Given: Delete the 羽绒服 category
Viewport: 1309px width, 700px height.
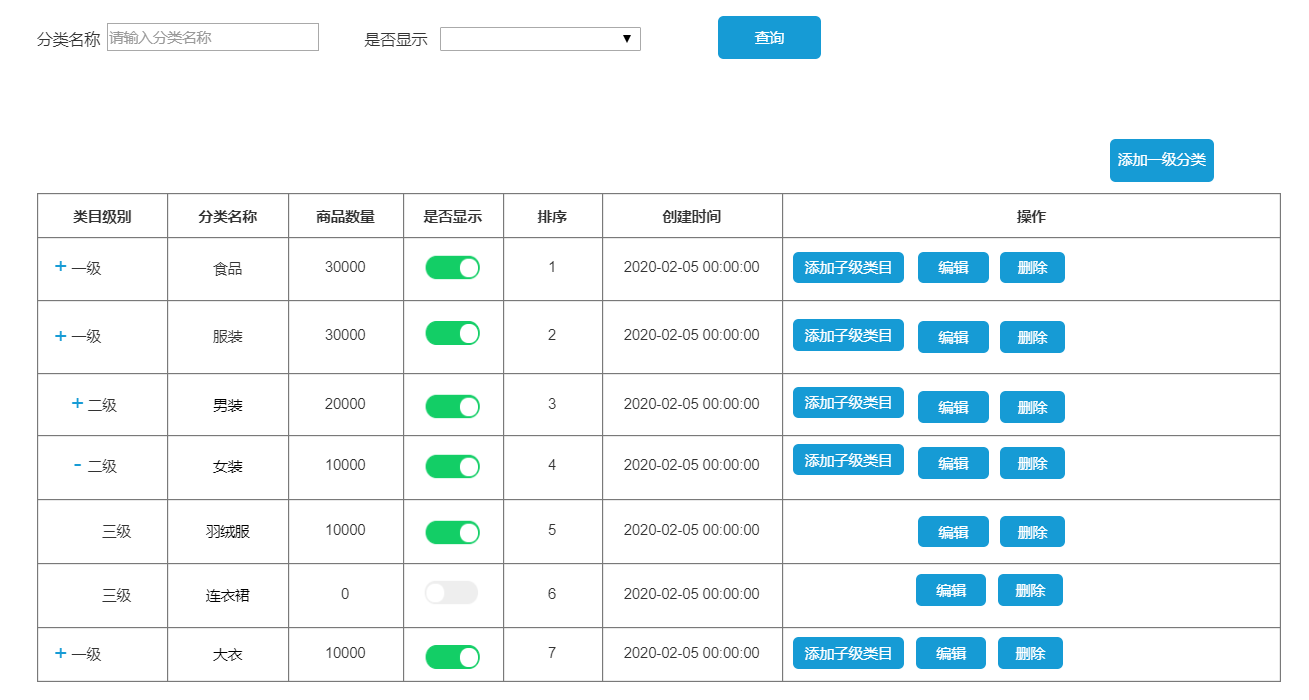Looking at the screenshot, I should [x=1032, y=532].
